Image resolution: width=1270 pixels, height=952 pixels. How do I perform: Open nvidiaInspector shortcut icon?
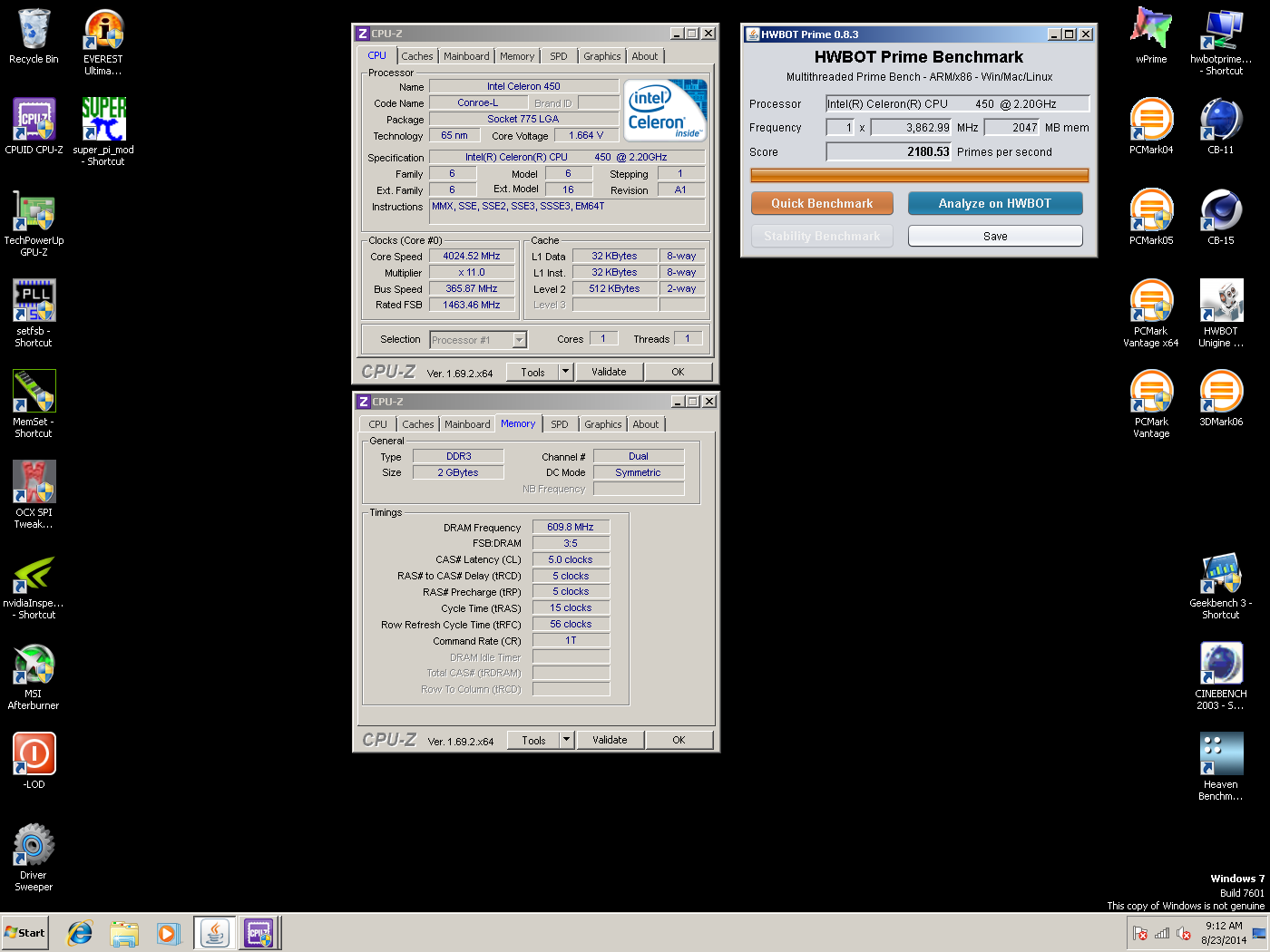click(x=34, y=586)
